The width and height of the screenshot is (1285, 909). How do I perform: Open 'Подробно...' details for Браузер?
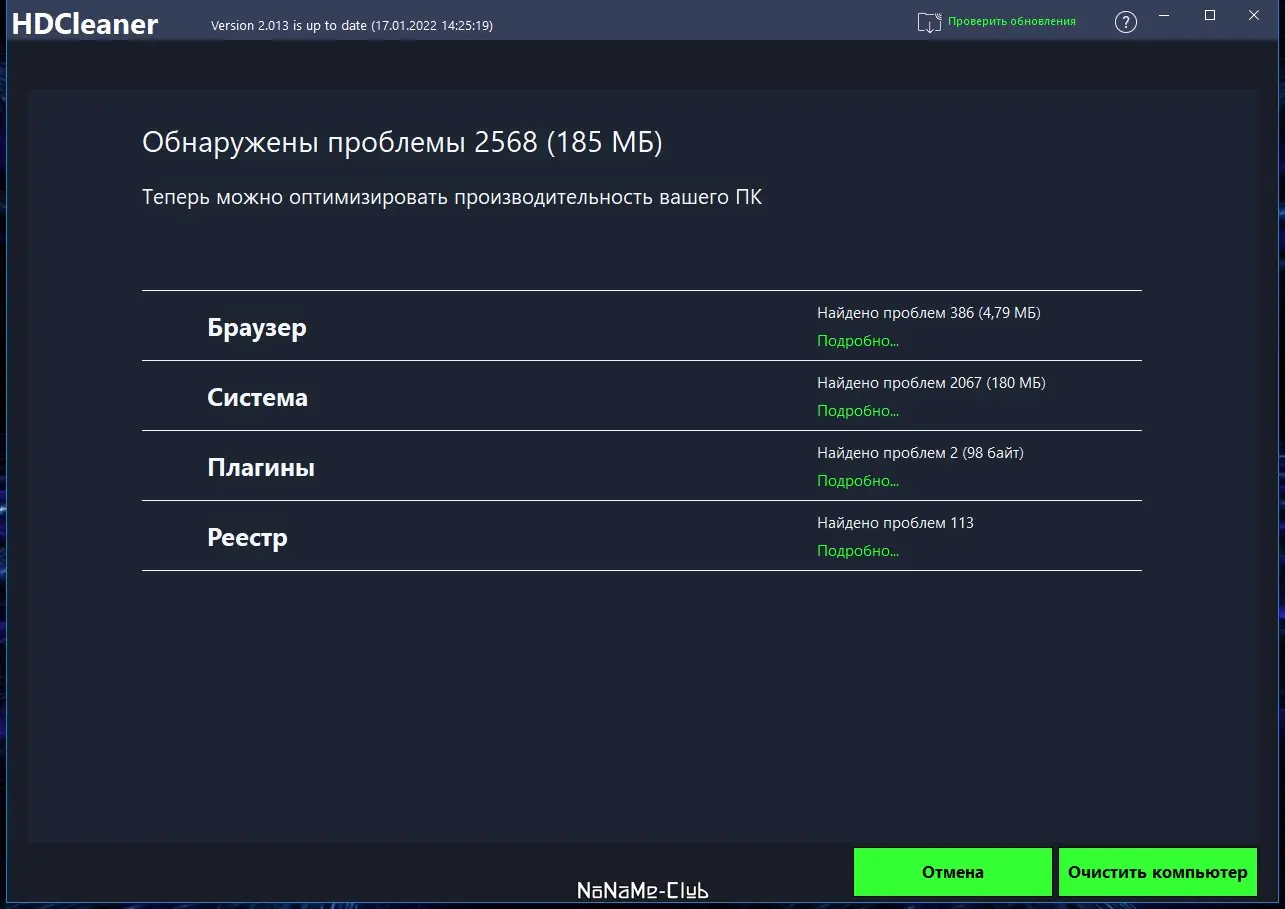tap(858, 341)
